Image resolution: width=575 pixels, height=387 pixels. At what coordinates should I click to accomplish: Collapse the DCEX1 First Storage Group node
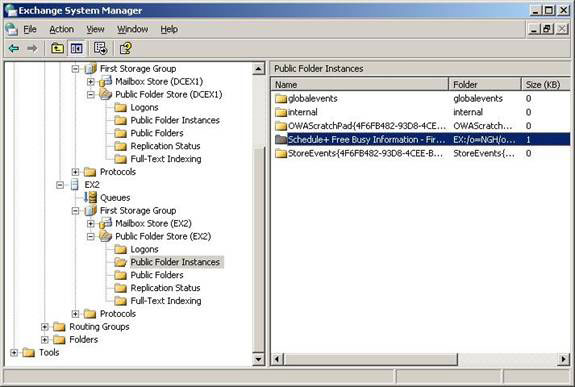[x=75, y=69]
